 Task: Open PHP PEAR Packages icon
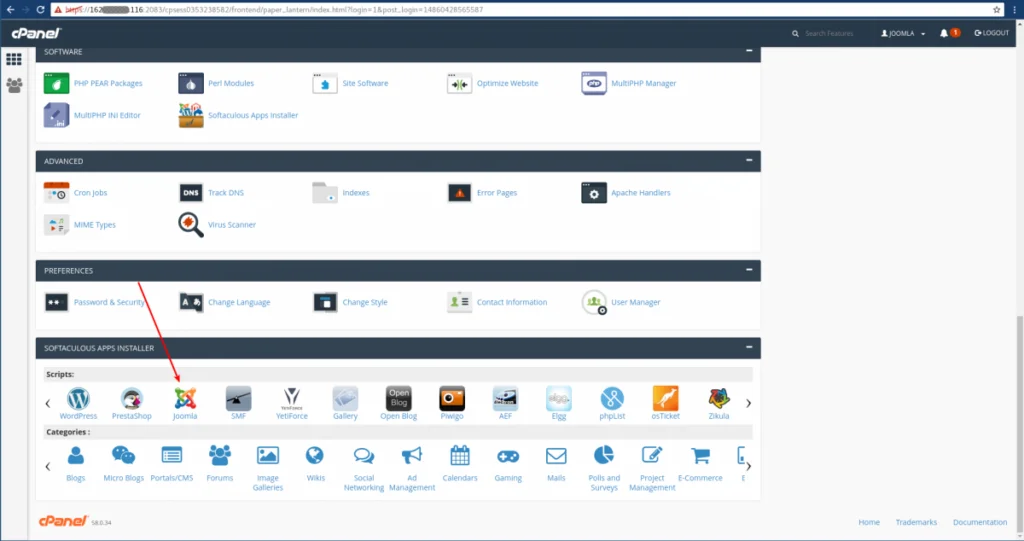57,84
